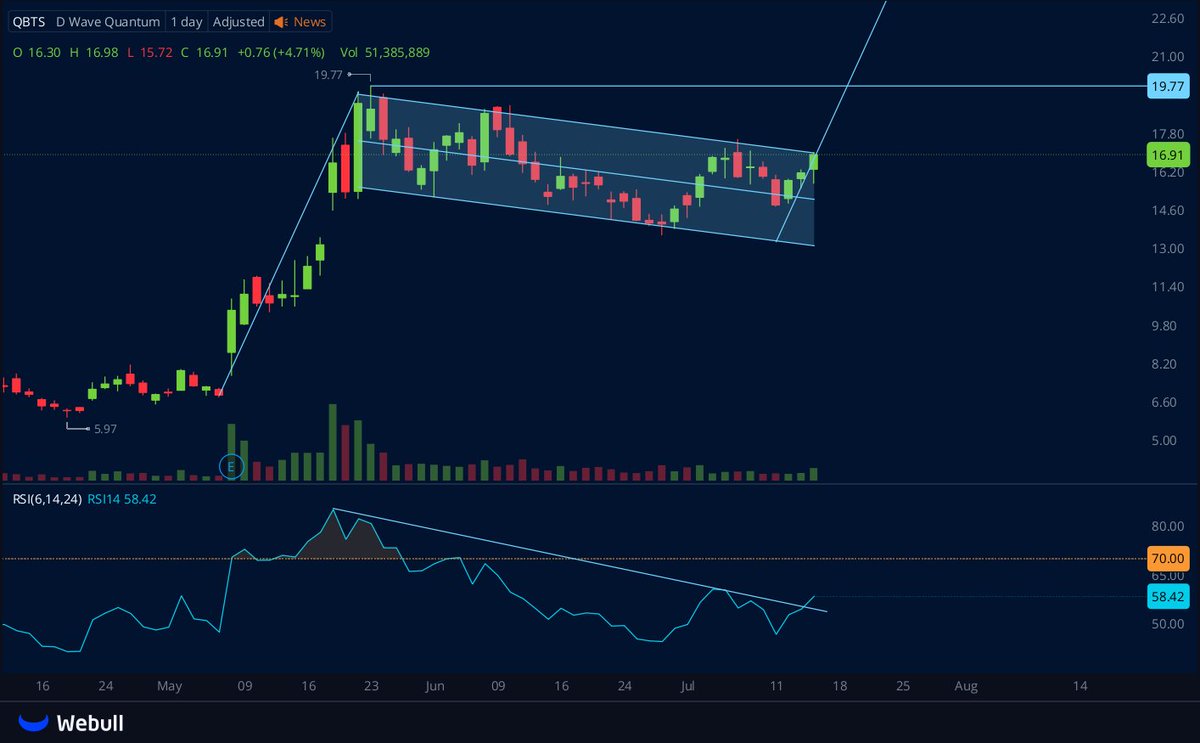Click the 22.60 price axis label

pyautogui.click(x=1167, y=19)
